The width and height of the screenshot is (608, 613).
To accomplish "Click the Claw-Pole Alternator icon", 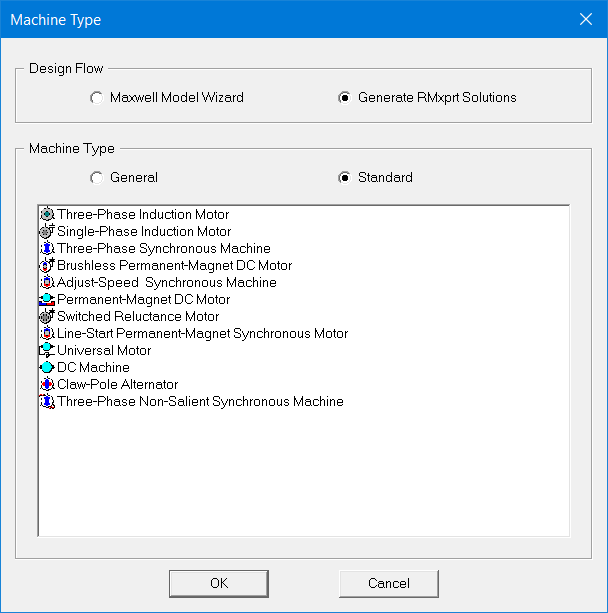I will point(47,384).
